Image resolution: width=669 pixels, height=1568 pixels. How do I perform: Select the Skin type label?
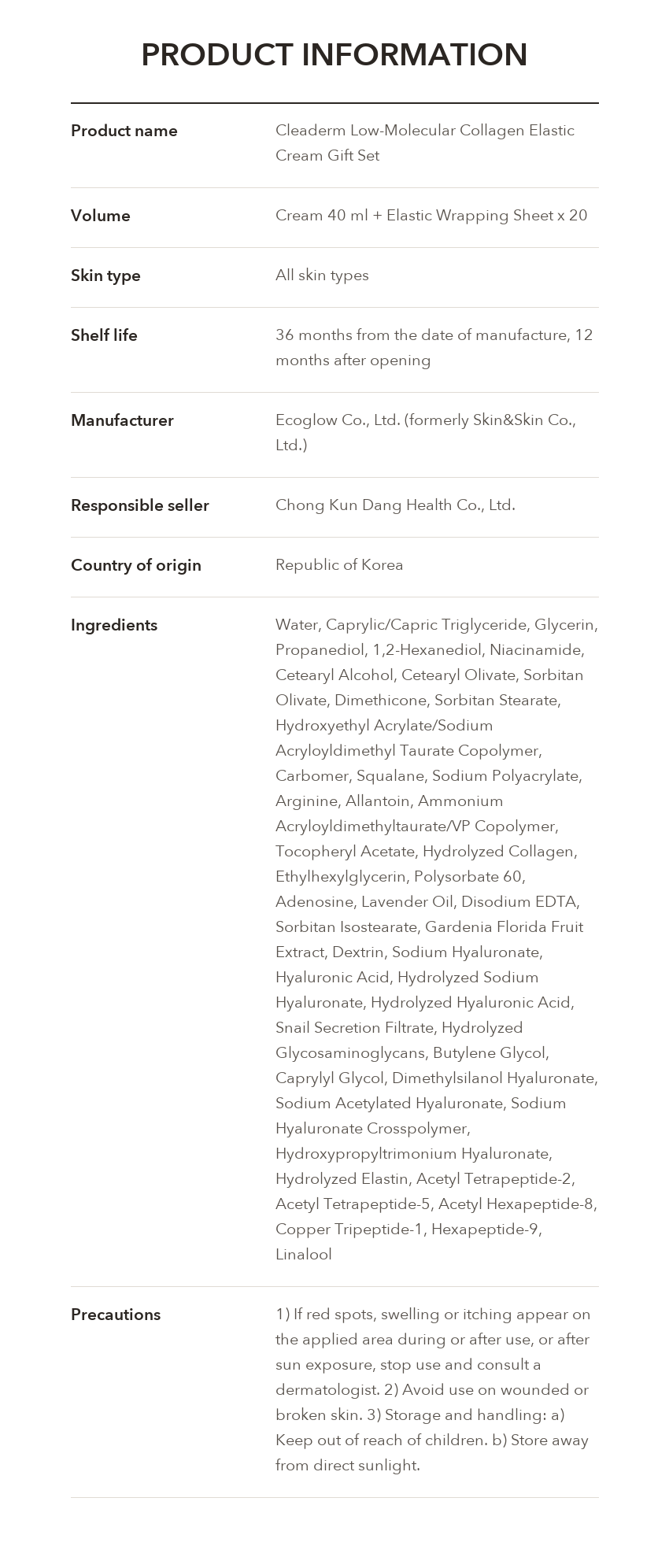click(105, 276)
